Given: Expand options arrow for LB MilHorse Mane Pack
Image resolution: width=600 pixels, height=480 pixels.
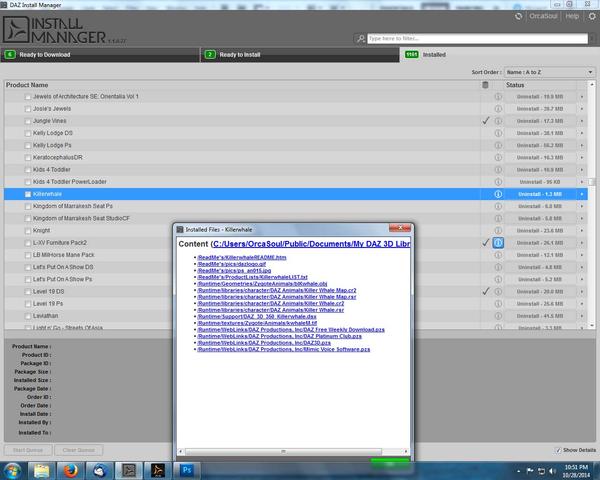Looking at the screenshot, I should [582, 255].
